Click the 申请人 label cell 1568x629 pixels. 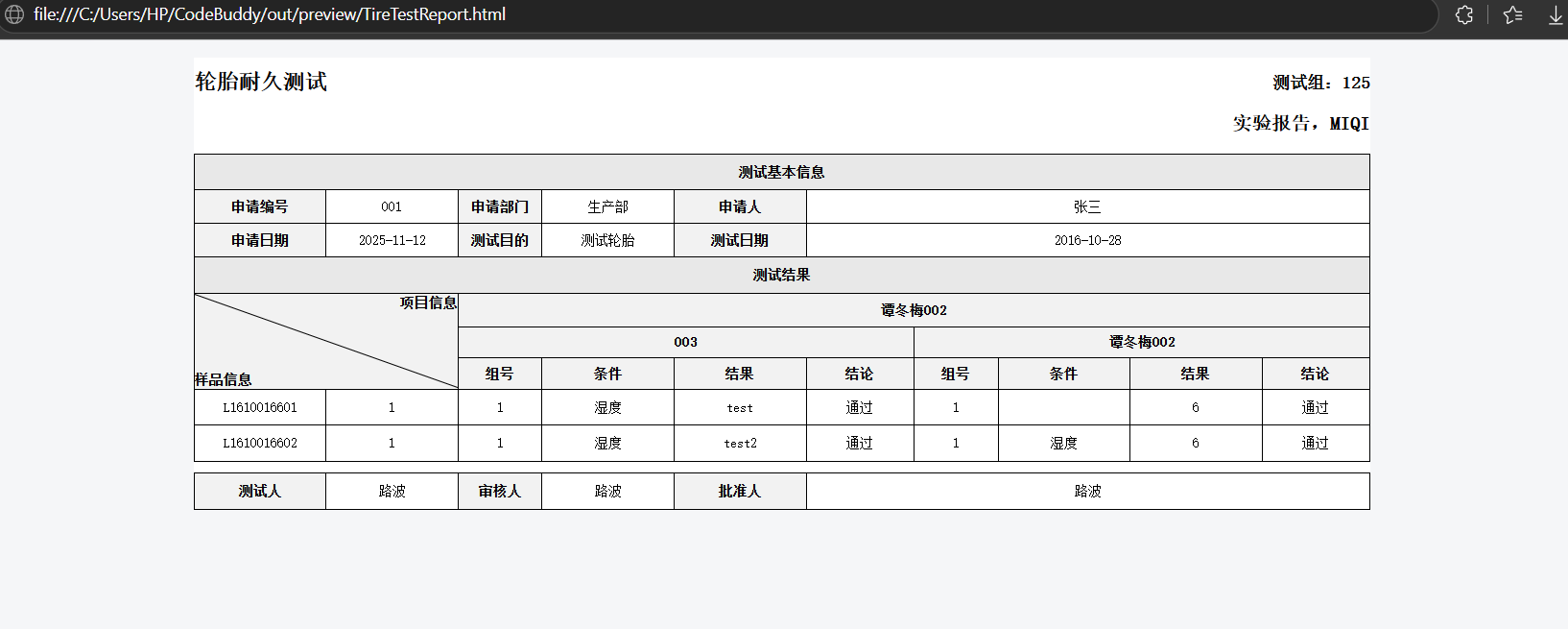click(740, 206)
